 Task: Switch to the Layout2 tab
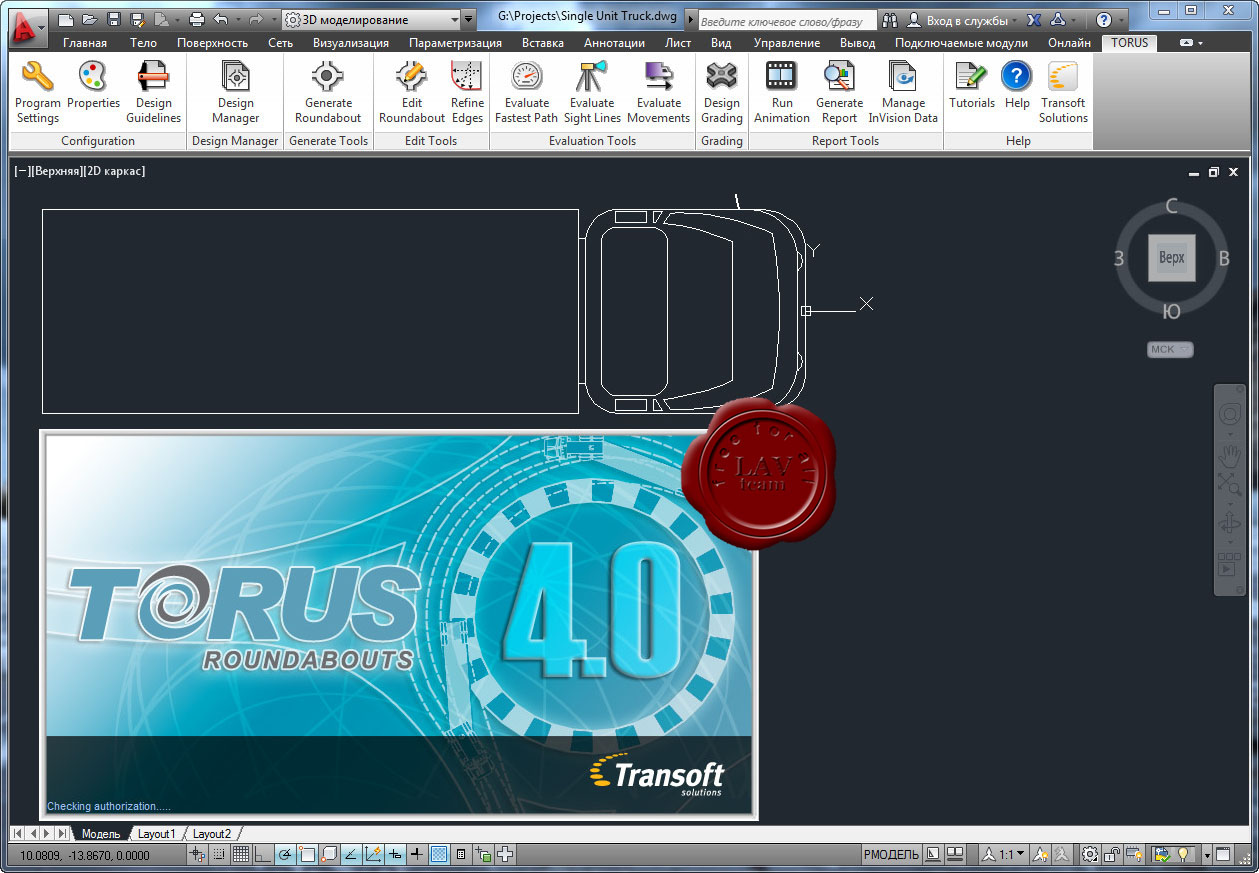click(x=212, y=833)
